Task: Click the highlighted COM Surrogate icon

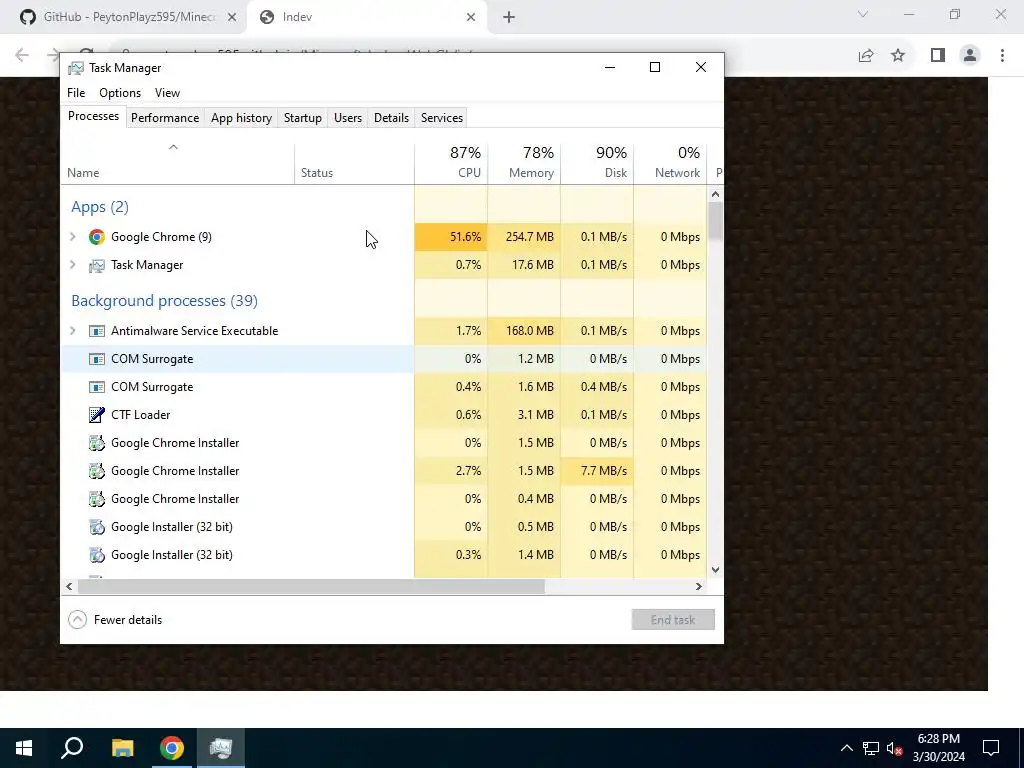Action: point(97,359)
